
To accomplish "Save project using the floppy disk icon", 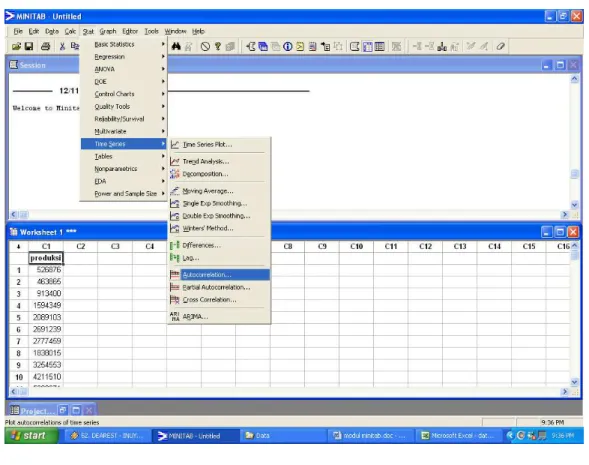I will pyautogui.click(x=29, y=46).
